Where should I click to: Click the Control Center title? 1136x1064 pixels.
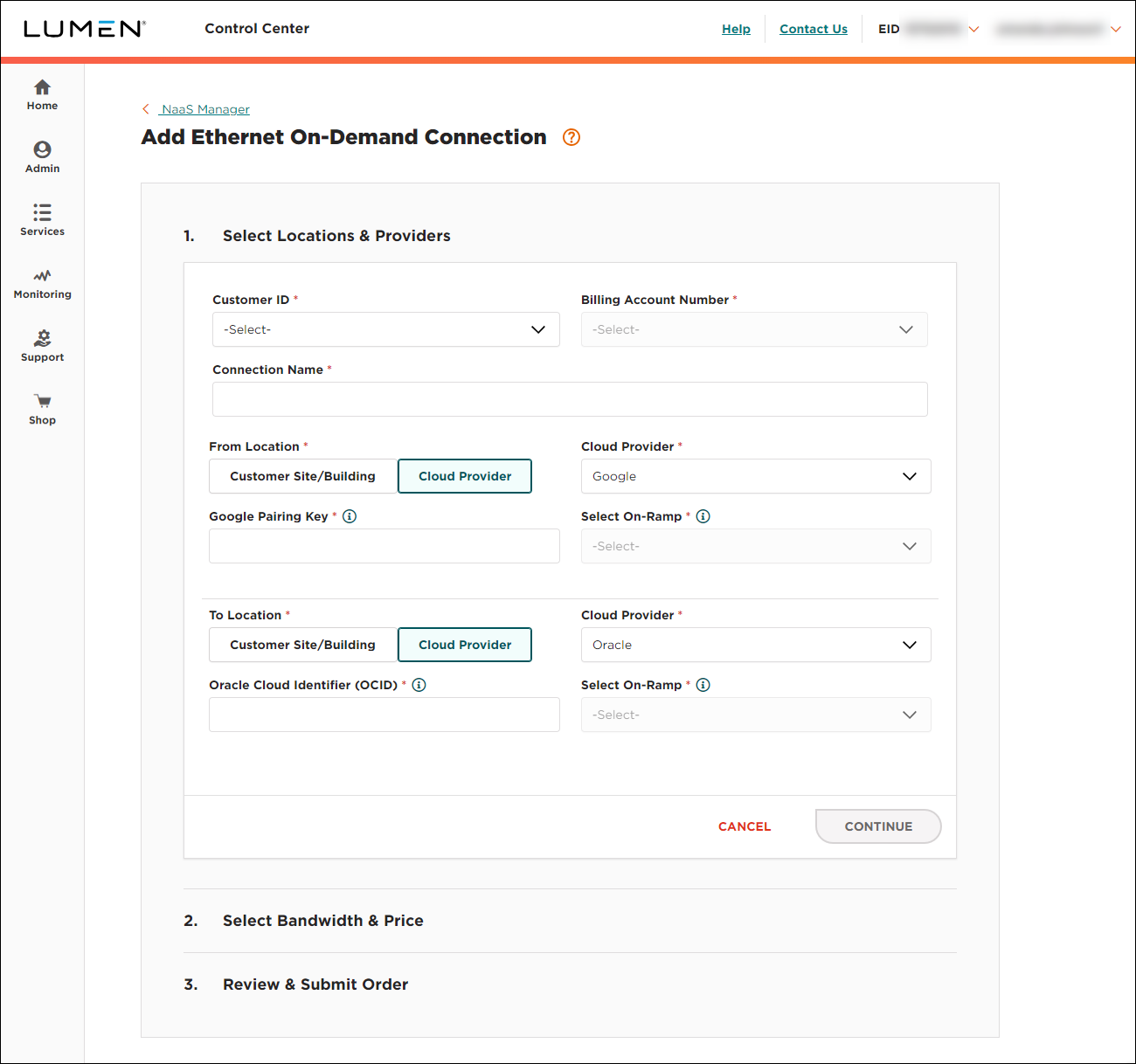click(257, 29)
